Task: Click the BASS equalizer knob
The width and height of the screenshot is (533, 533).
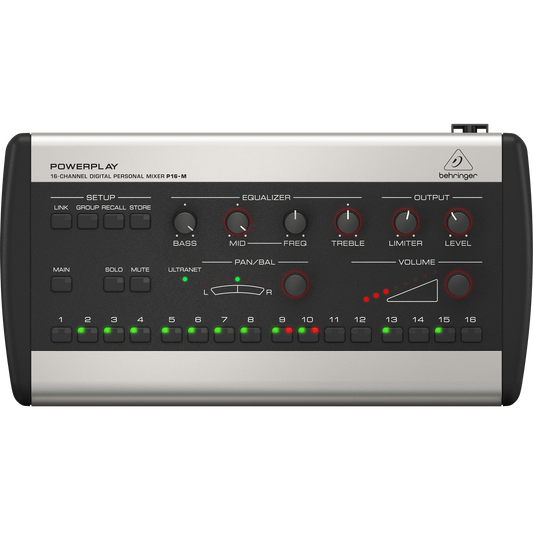Action: click(x=185, y=223)
